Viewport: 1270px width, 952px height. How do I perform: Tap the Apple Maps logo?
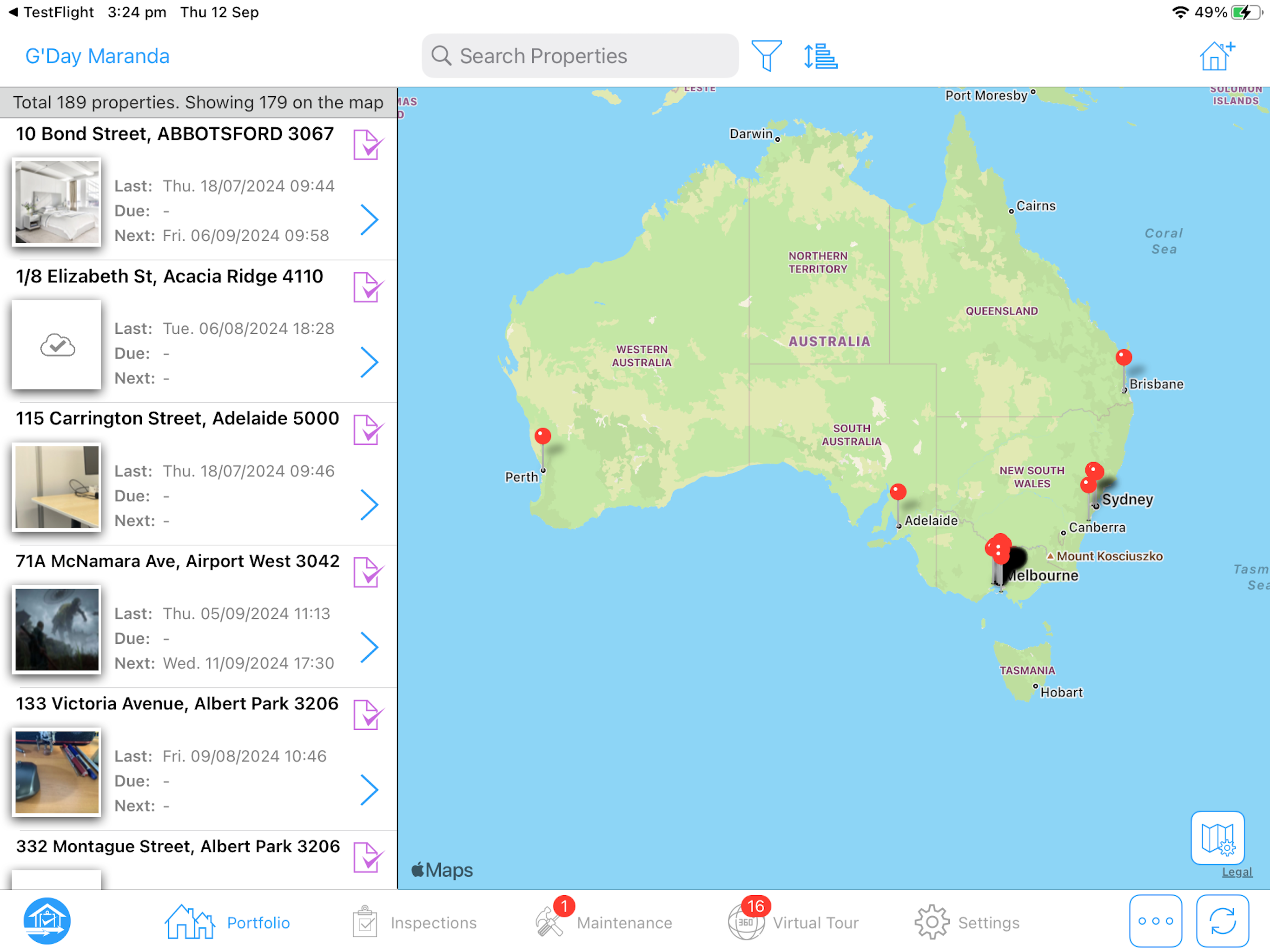[442, 870]
